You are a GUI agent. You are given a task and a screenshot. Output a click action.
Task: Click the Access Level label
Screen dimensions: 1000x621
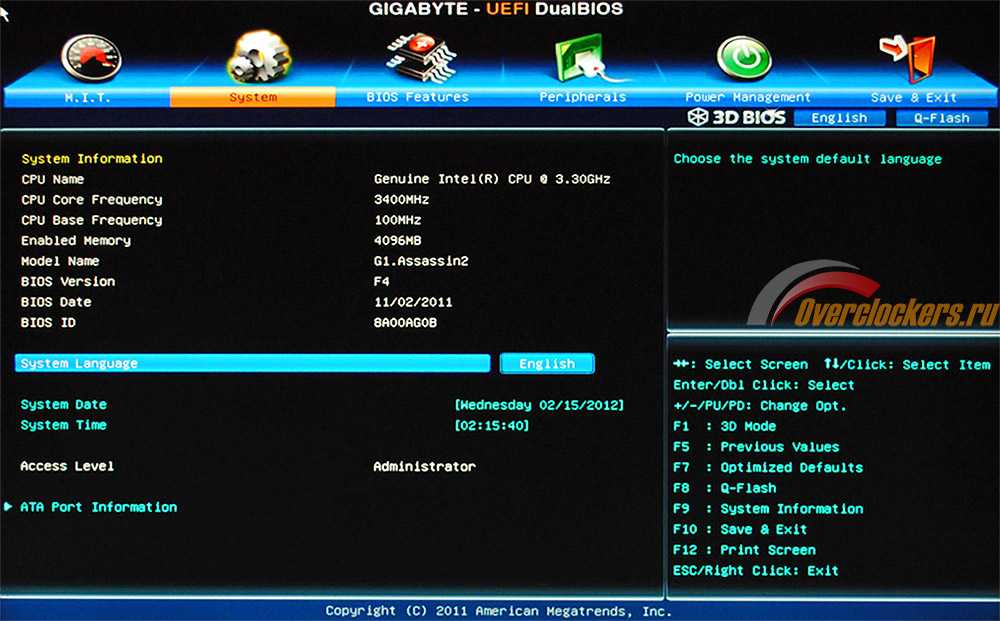[x=67, y=466]
